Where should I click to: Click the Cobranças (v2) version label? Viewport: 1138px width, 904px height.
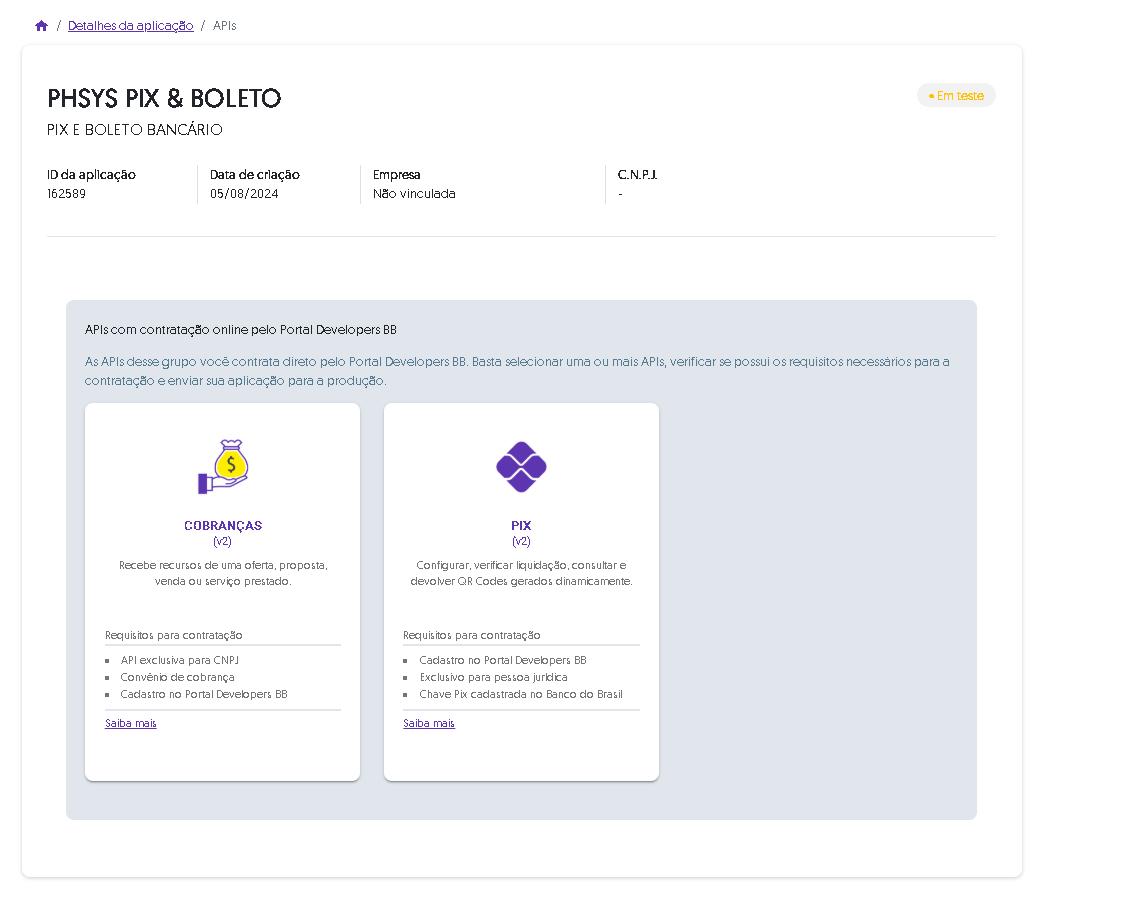223,541
